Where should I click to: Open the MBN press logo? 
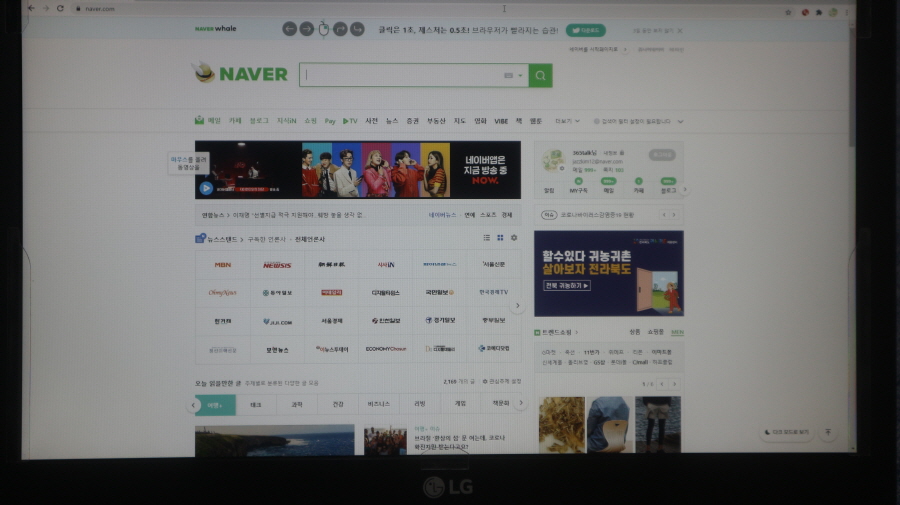click(x=223, y=265)
